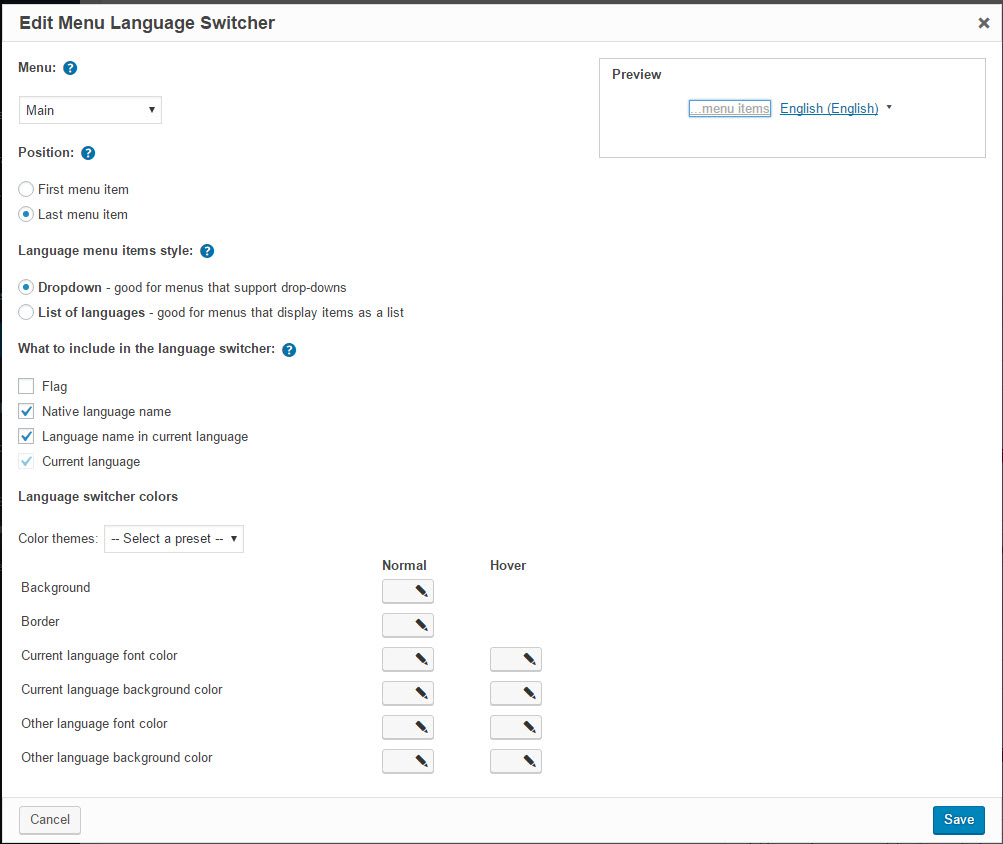Uncheck Language name in current language
Viewport: 1003px width, 844px height.
coord(26,436)
